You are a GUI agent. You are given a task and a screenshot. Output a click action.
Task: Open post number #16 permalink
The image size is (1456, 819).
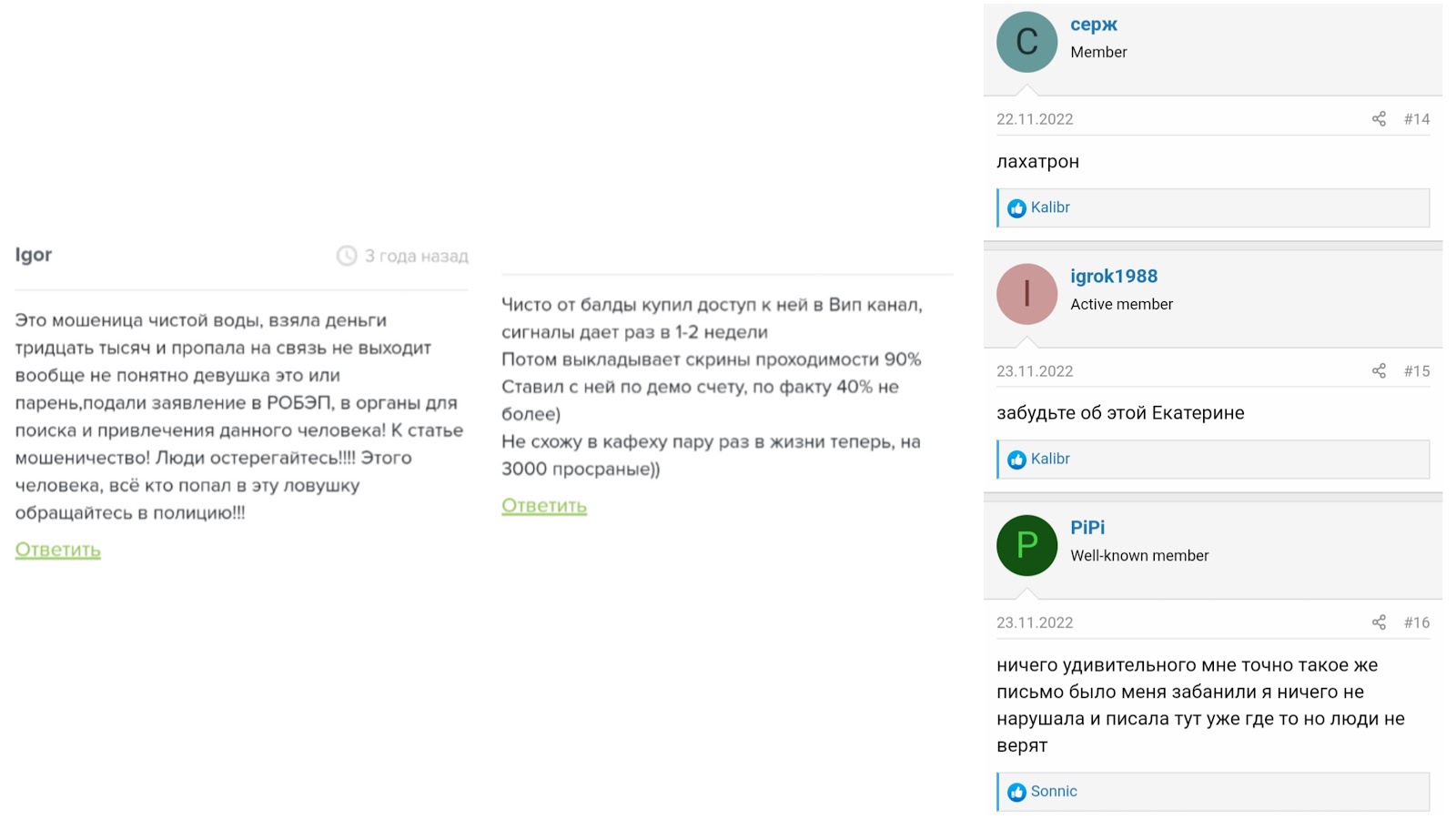[1417, 622]
